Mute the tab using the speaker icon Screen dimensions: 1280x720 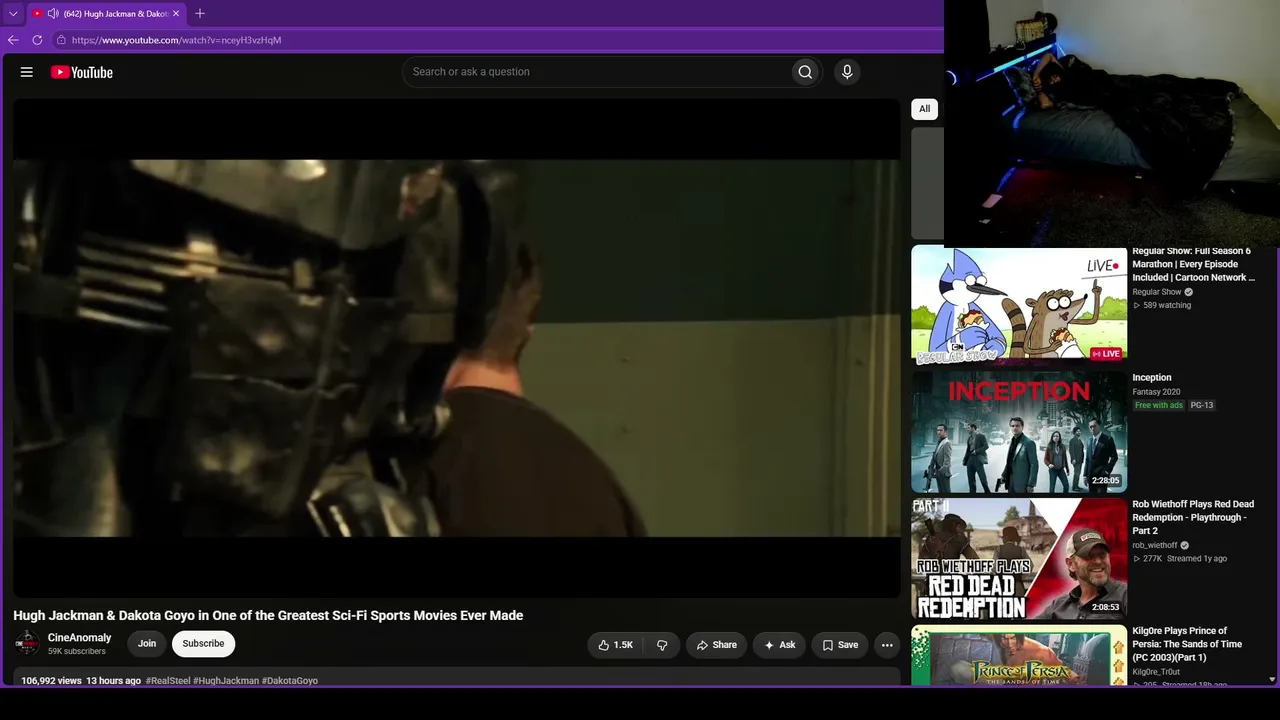(x=53, y=14)
